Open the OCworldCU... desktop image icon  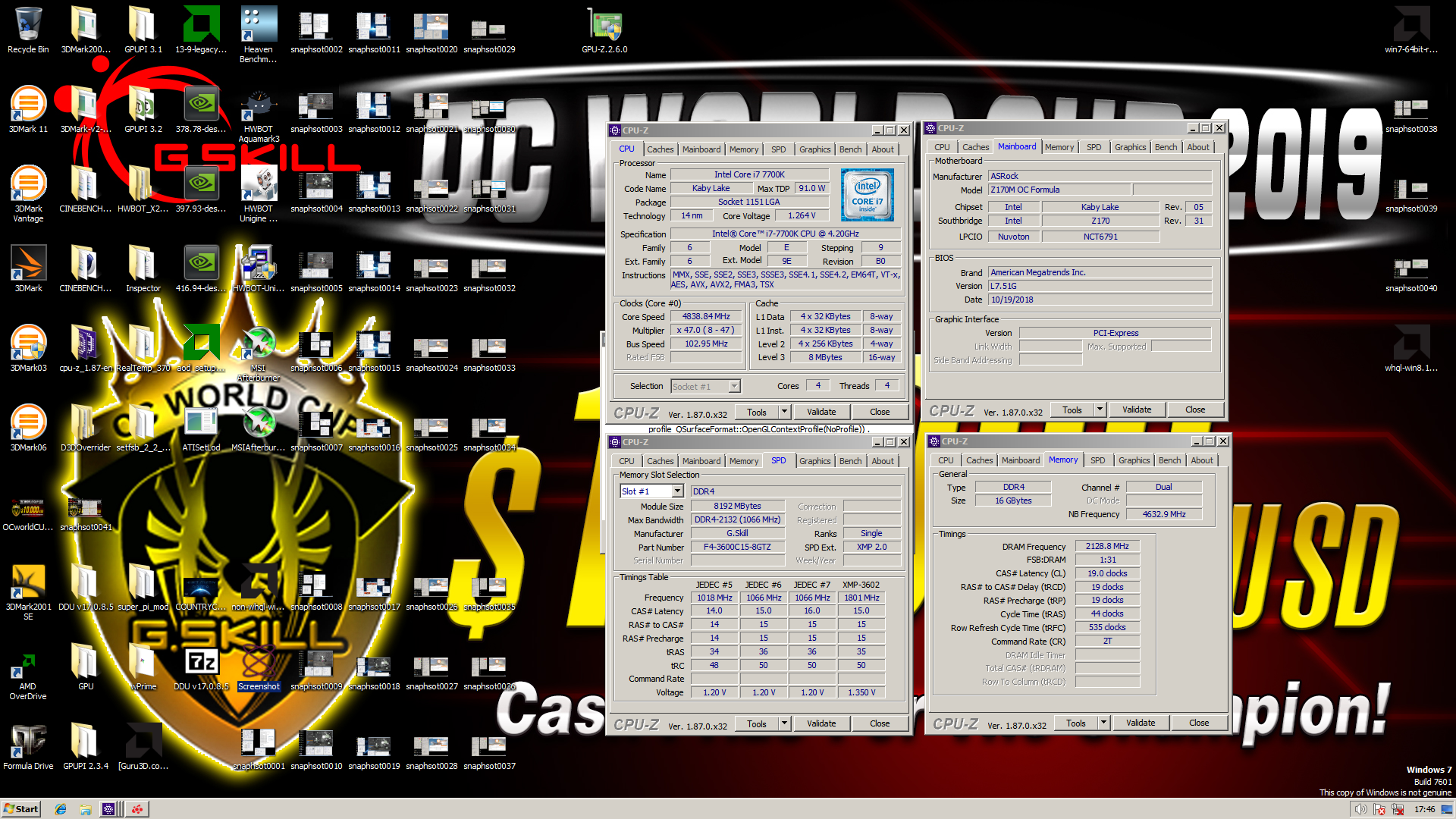28,513
